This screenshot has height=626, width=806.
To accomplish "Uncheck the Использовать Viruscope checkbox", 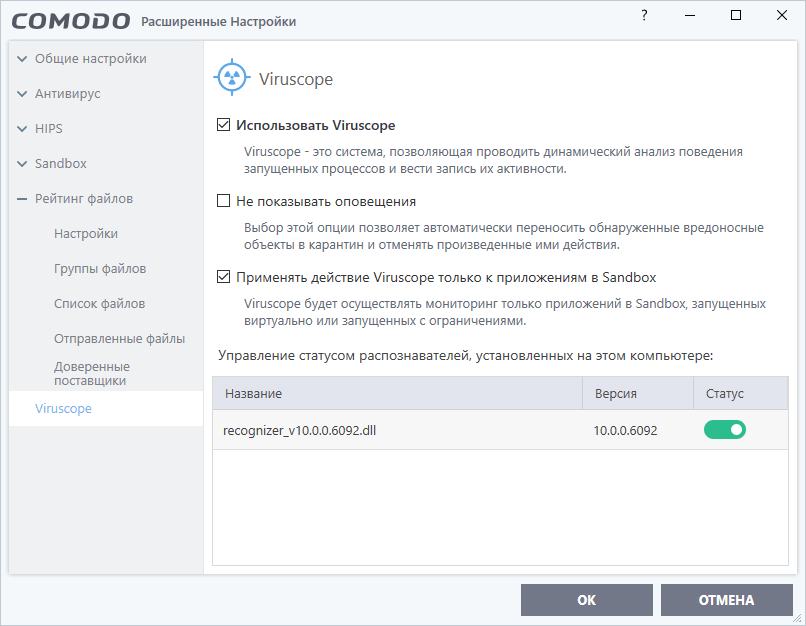I will [223, 126].
